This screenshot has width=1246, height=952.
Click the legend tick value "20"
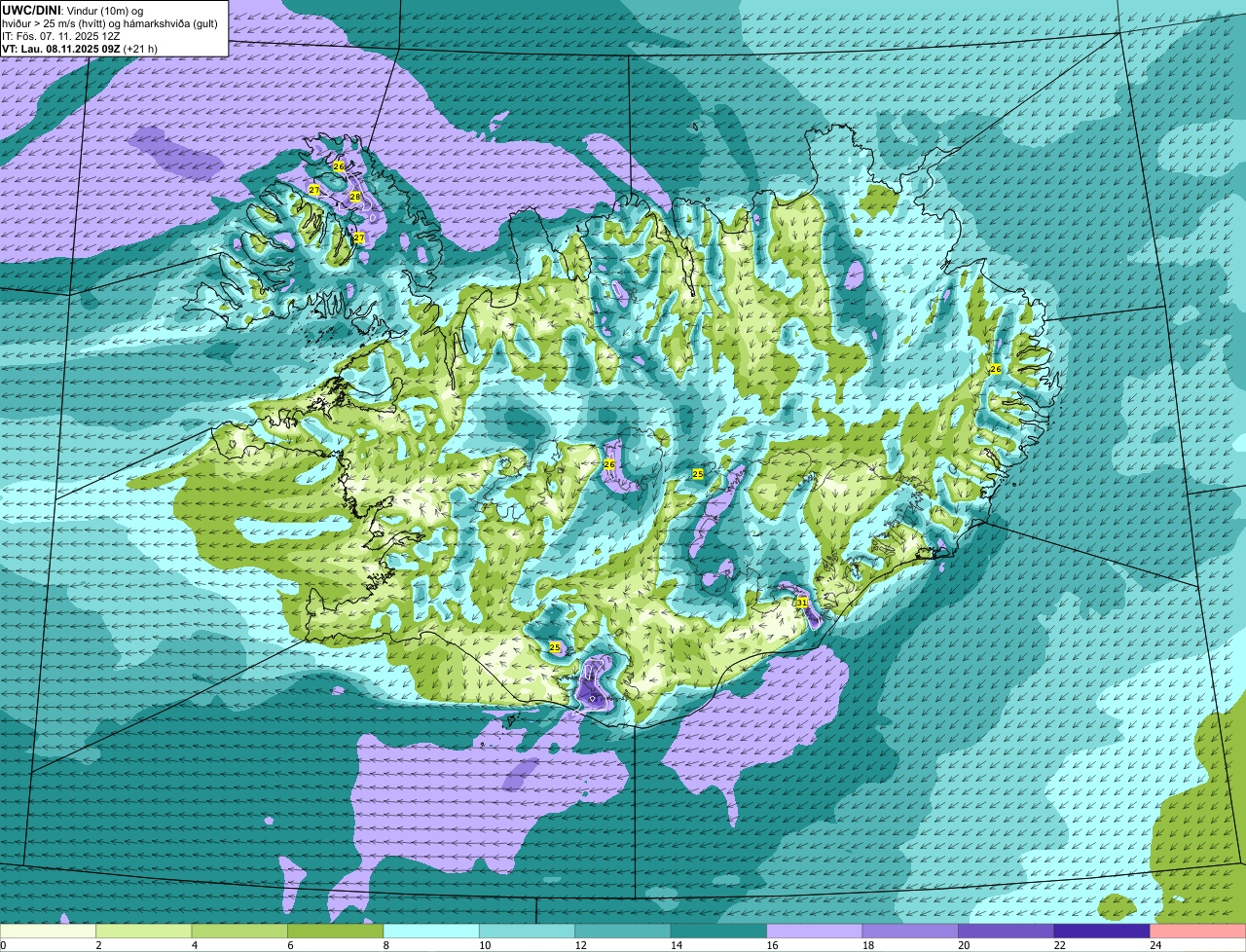pos(964,945)
